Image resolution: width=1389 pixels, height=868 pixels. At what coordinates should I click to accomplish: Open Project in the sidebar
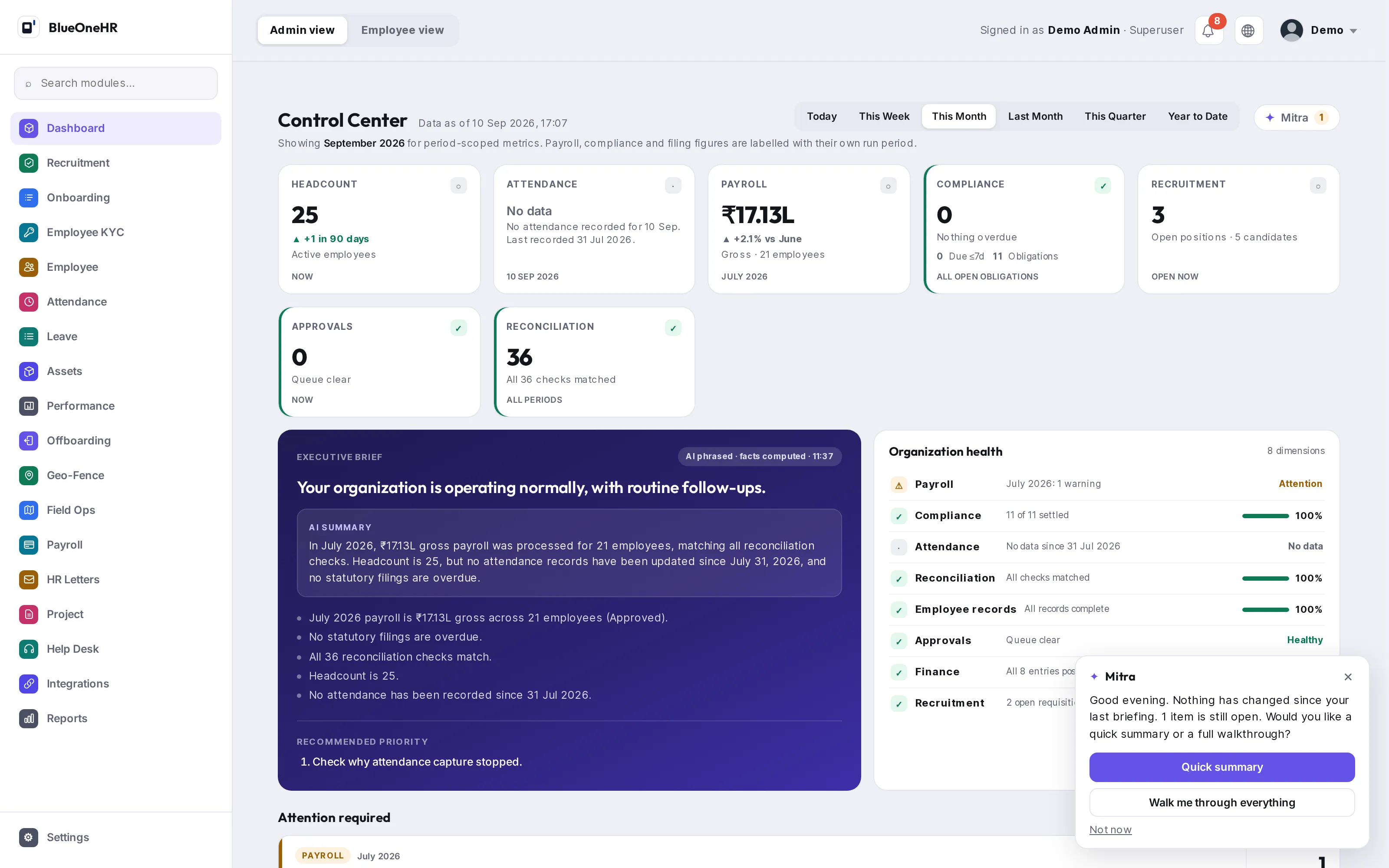[116, 614]
